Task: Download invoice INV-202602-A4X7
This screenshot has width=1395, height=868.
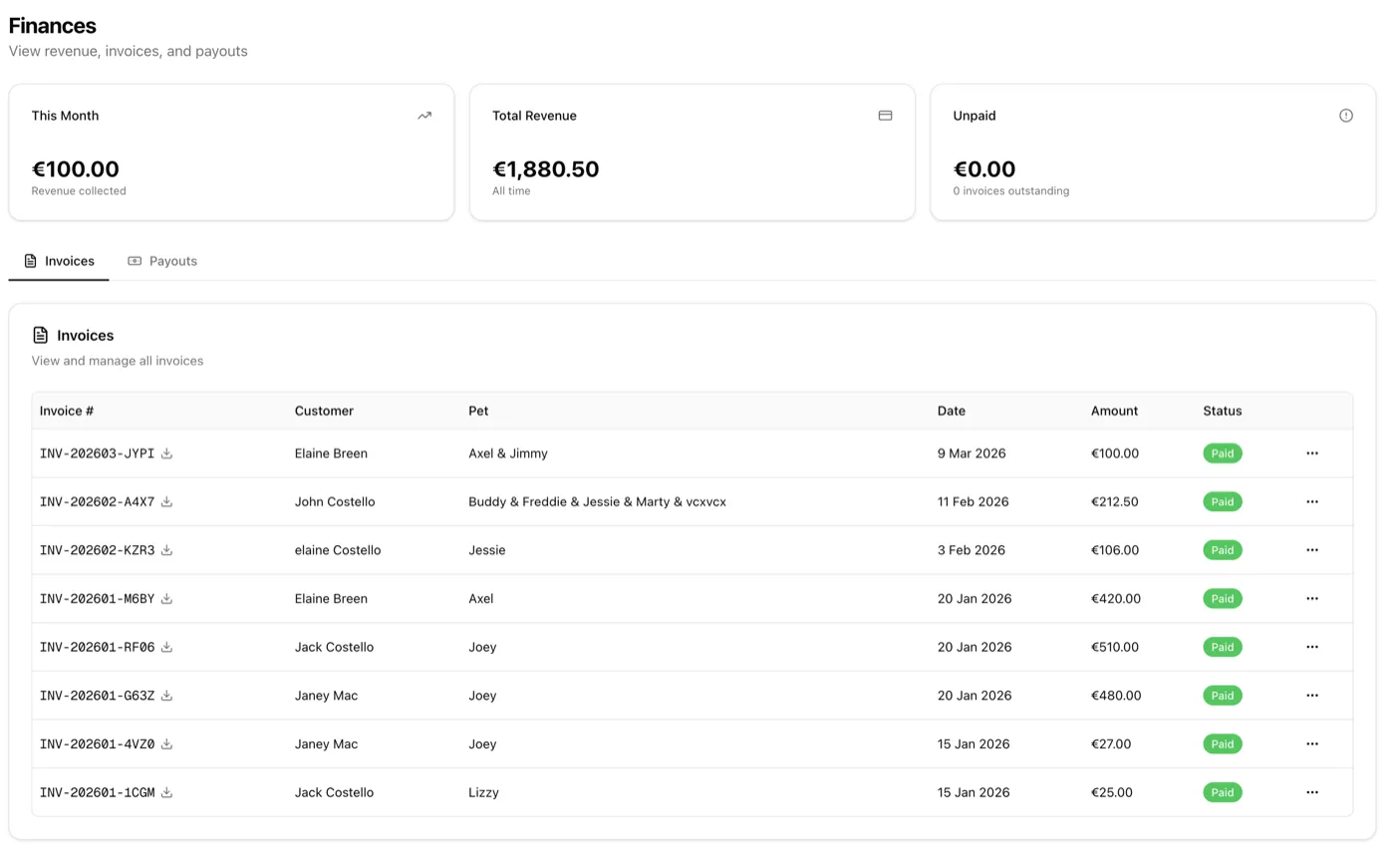Action: pos(166,501)
